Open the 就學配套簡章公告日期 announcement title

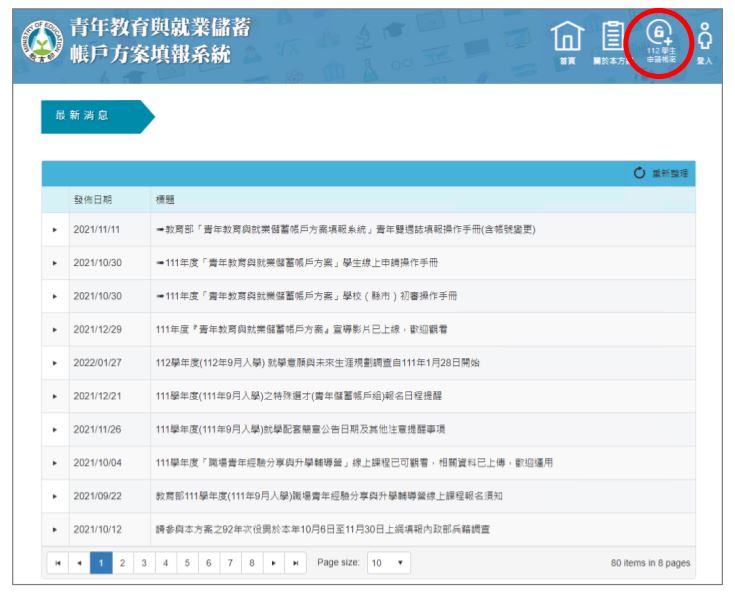[x=300, y=429]
